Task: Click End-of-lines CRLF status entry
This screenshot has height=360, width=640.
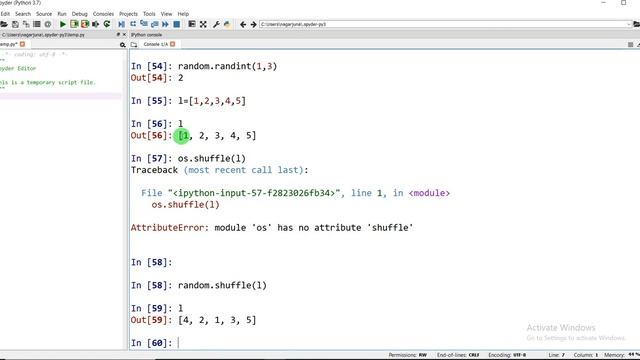Action: click(x=458, y=355)
